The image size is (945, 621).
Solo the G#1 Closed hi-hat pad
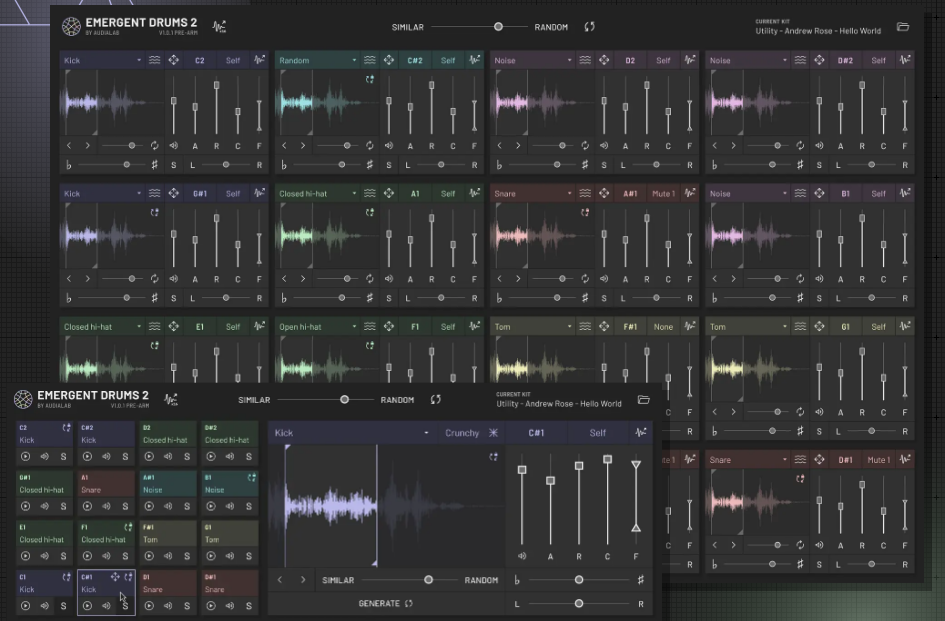coord(63,506)
